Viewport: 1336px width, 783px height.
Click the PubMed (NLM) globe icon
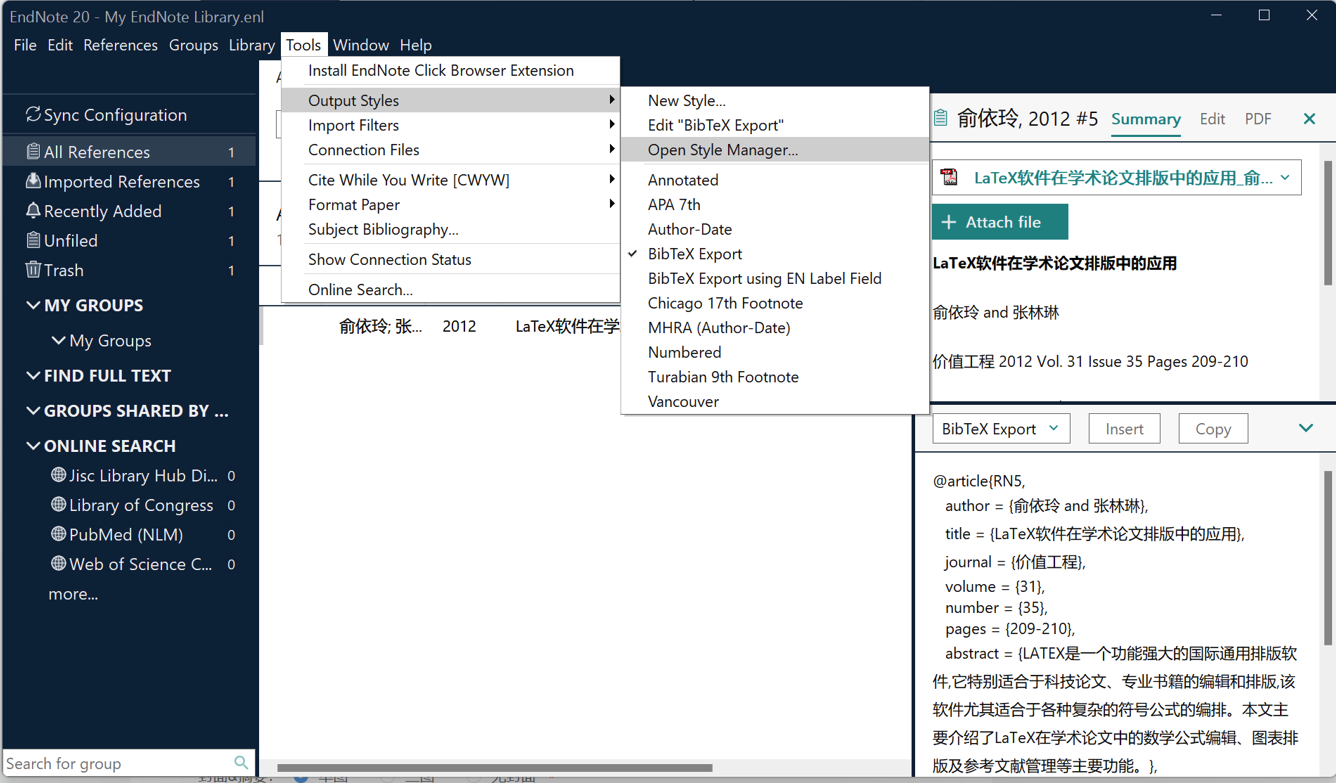(x=58, y=534)
